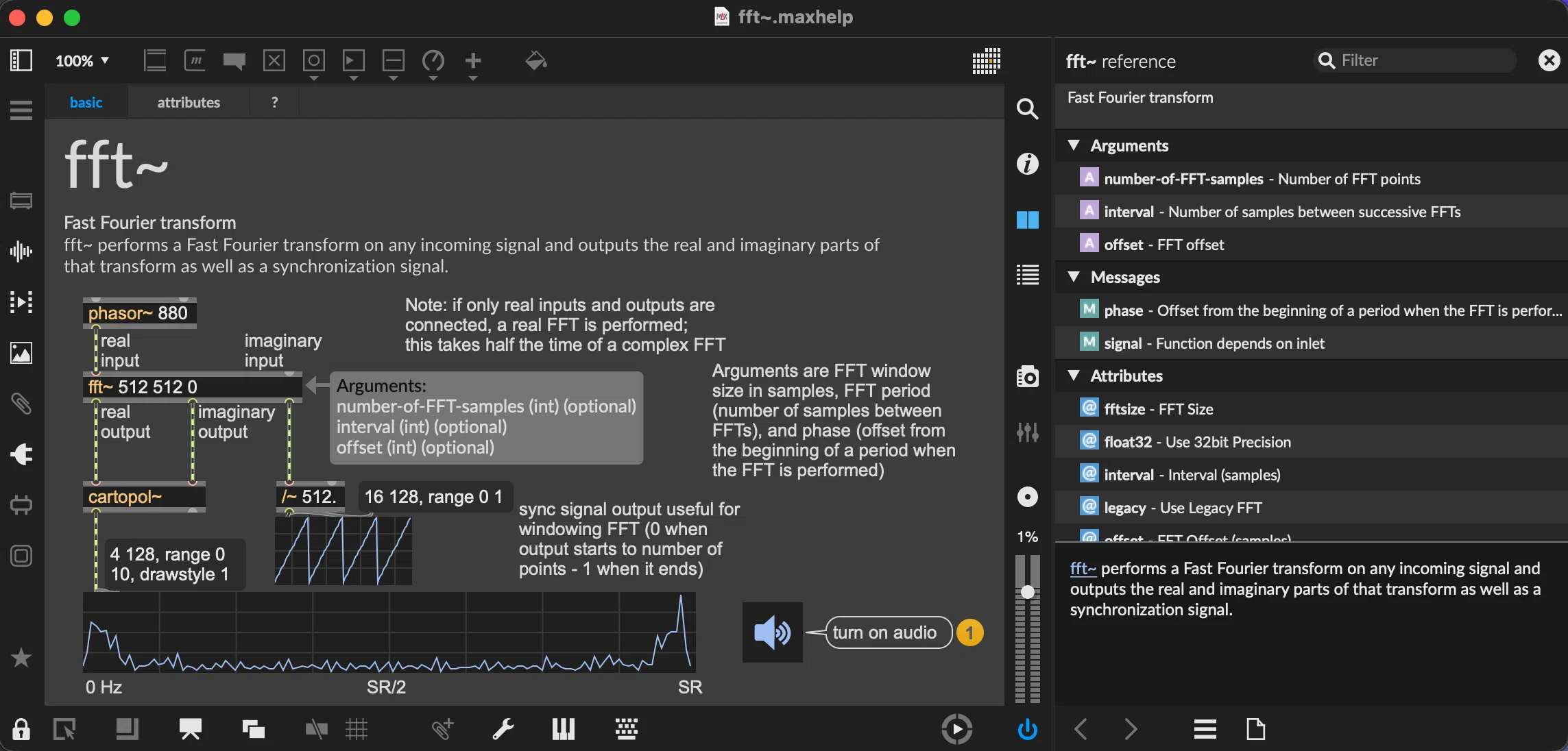Toggle the patcher lock icon
Viewport: 1568px width, 751px height.
pos(21,729)
